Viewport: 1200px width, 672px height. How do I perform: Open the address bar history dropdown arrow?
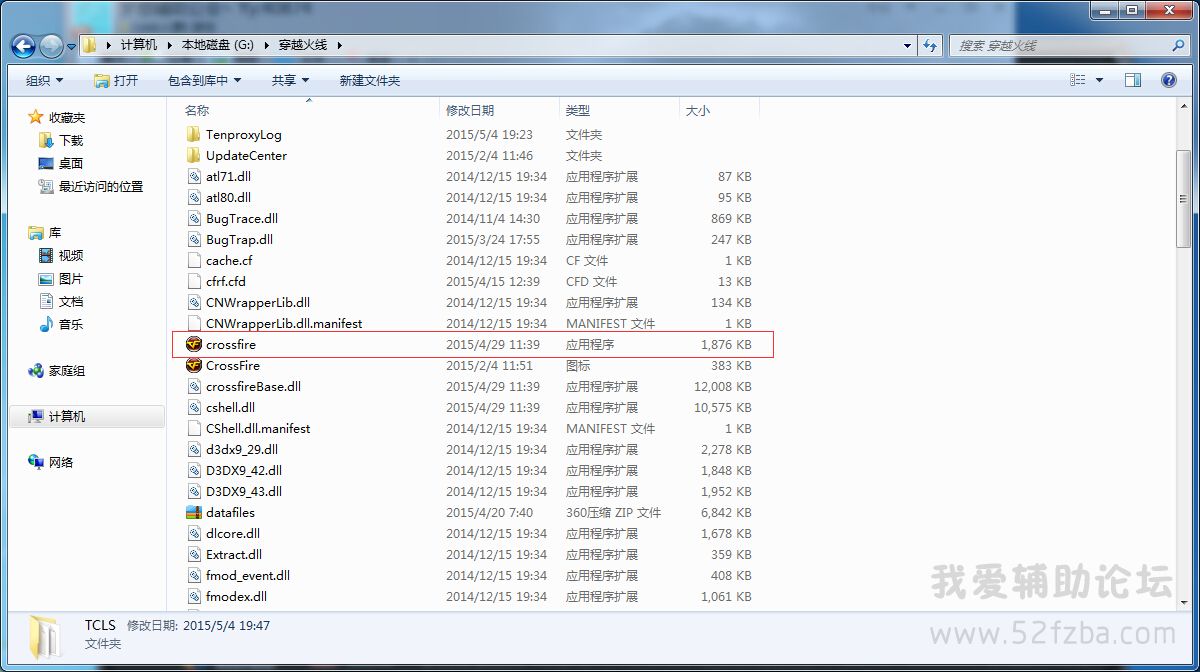(x=908, y=46)
